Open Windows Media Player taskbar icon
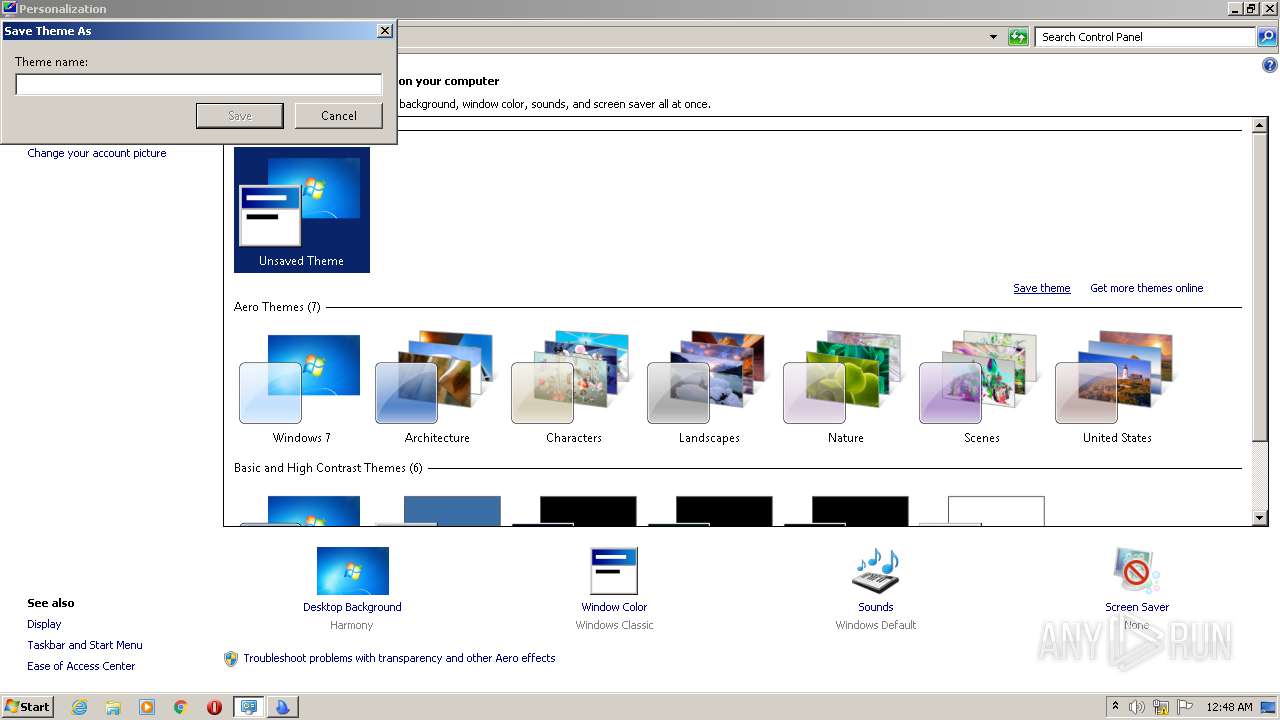This screenshot has height=720, width=1280. tap(147, 707)
